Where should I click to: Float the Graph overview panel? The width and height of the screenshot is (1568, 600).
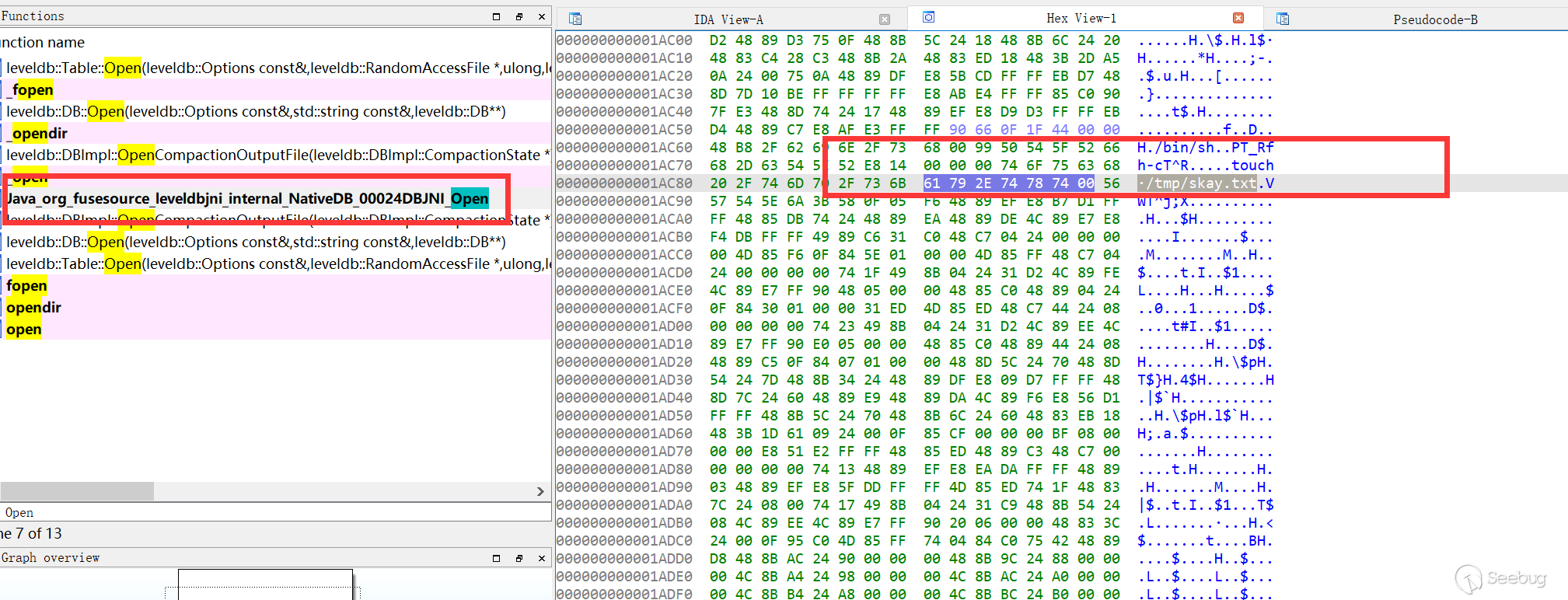pyautogui.click(x=519, y=558)
